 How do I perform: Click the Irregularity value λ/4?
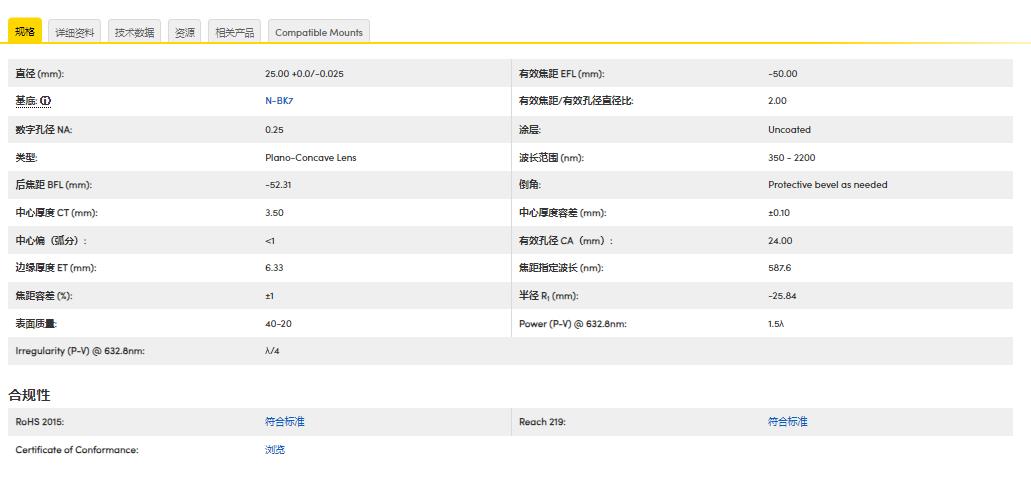click(272, 351)
